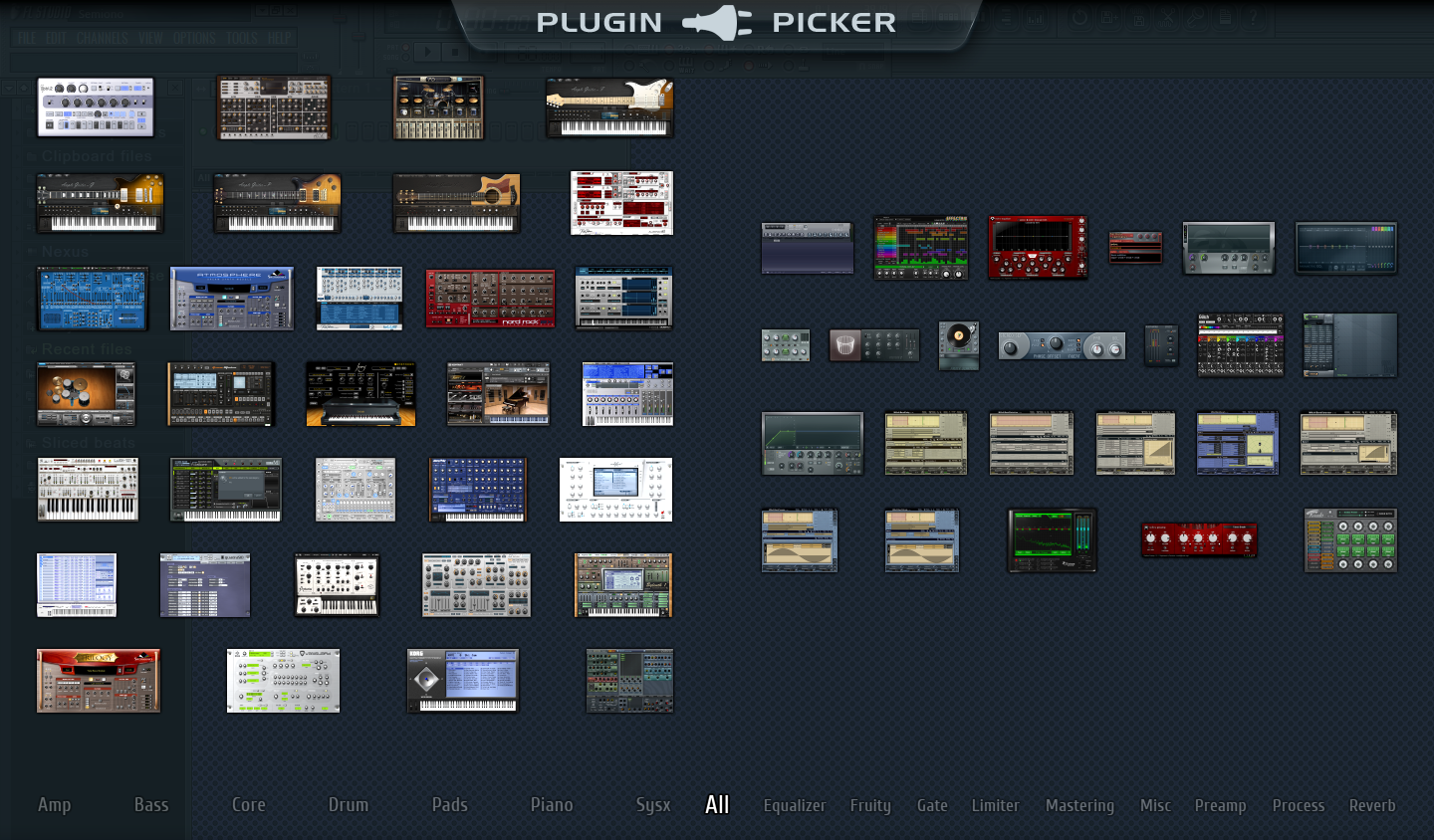Pick the grand piano on wooden floor plugin
Image resolution: width=1434 pixels, height=840 pixels.
(x=498, y=394)
